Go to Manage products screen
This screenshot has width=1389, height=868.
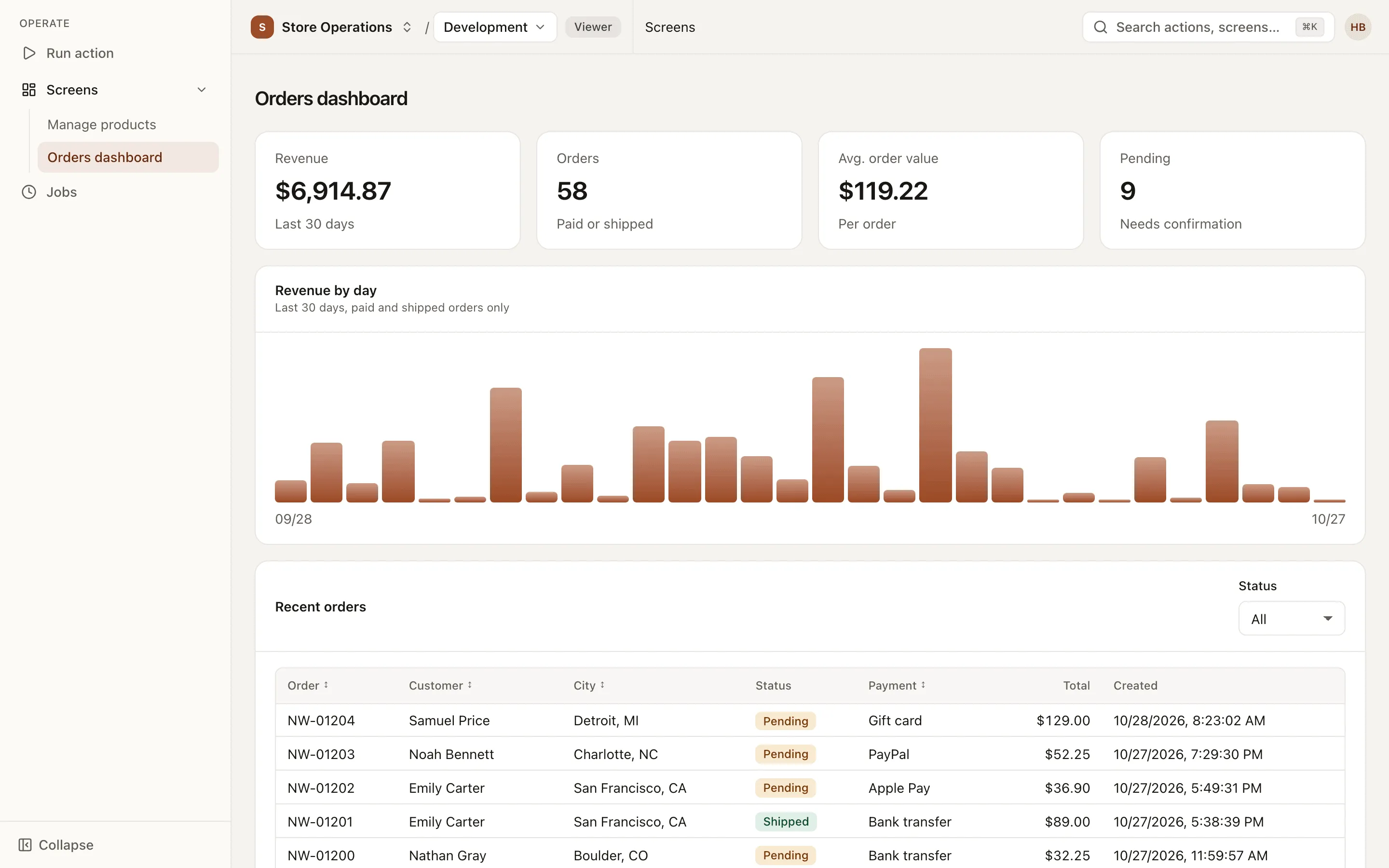coord(102,124)
